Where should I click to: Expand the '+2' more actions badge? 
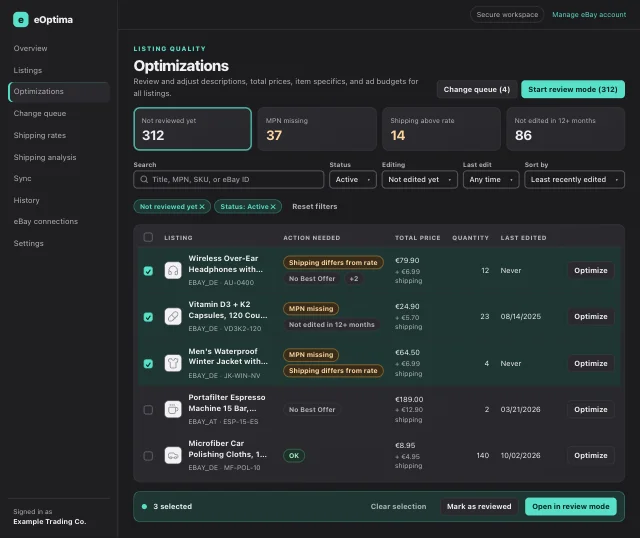(x=353, y=278)
